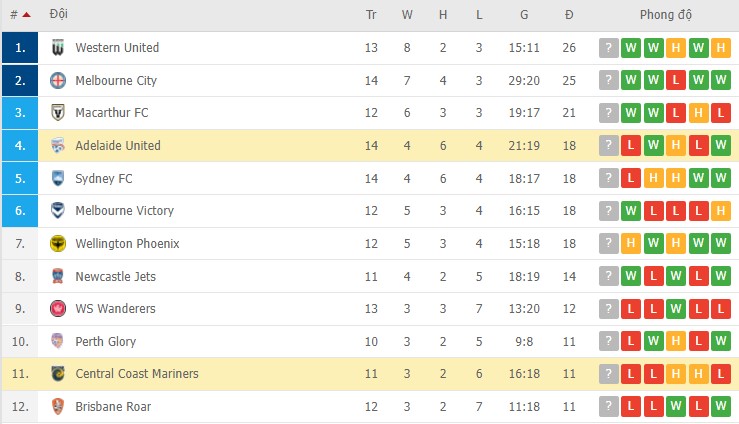Sort table by the W wins column
739x424 pixels.
(407, 15)
